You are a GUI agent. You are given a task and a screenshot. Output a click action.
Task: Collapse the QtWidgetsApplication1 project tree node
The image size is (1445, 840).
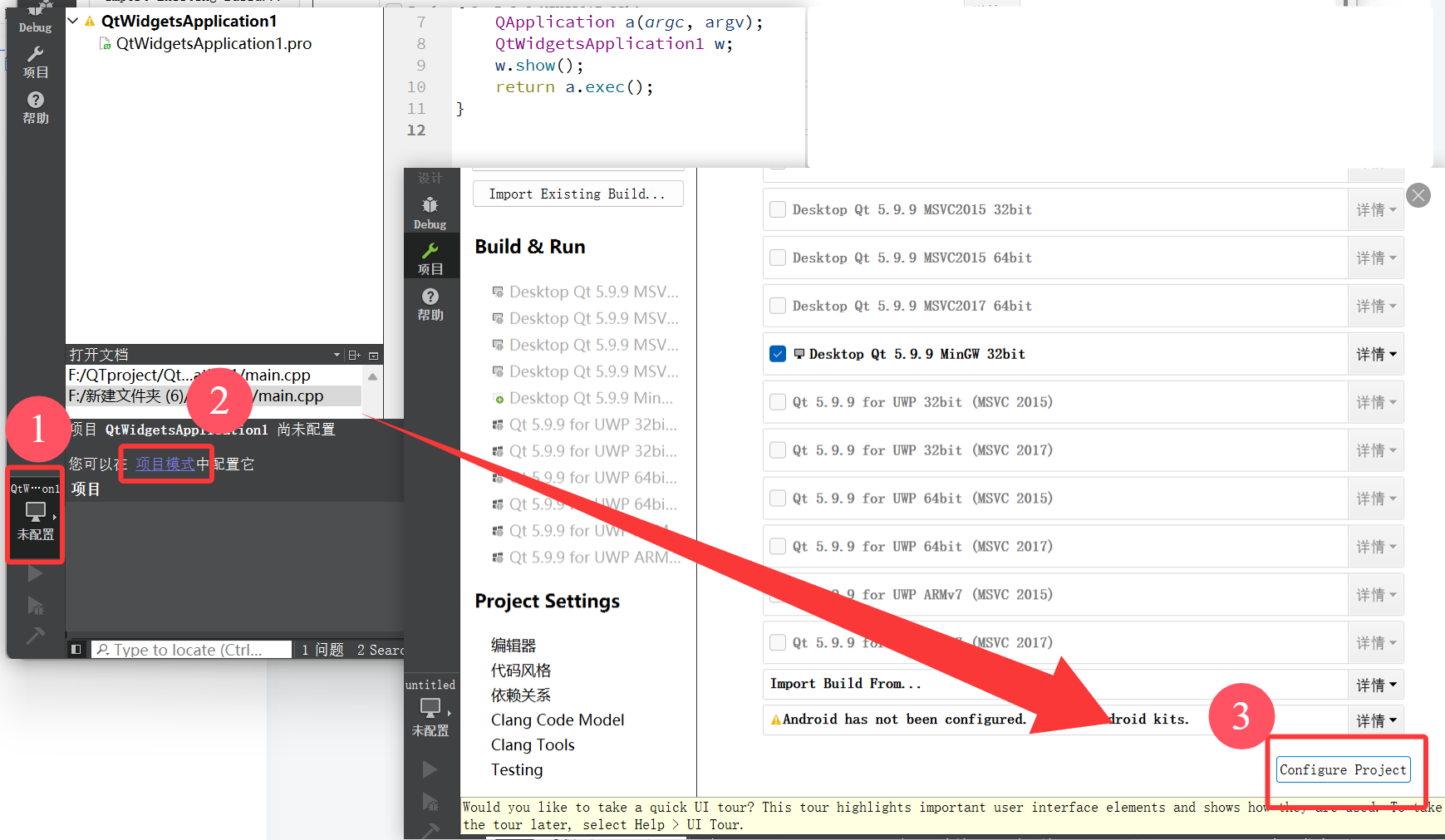(x=74, y=21)
